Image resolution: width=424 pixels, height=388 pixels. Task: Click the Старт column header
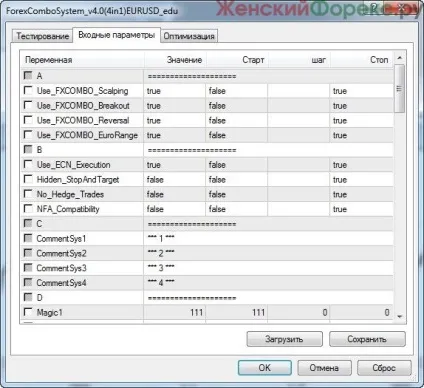(x=237, y=60)
